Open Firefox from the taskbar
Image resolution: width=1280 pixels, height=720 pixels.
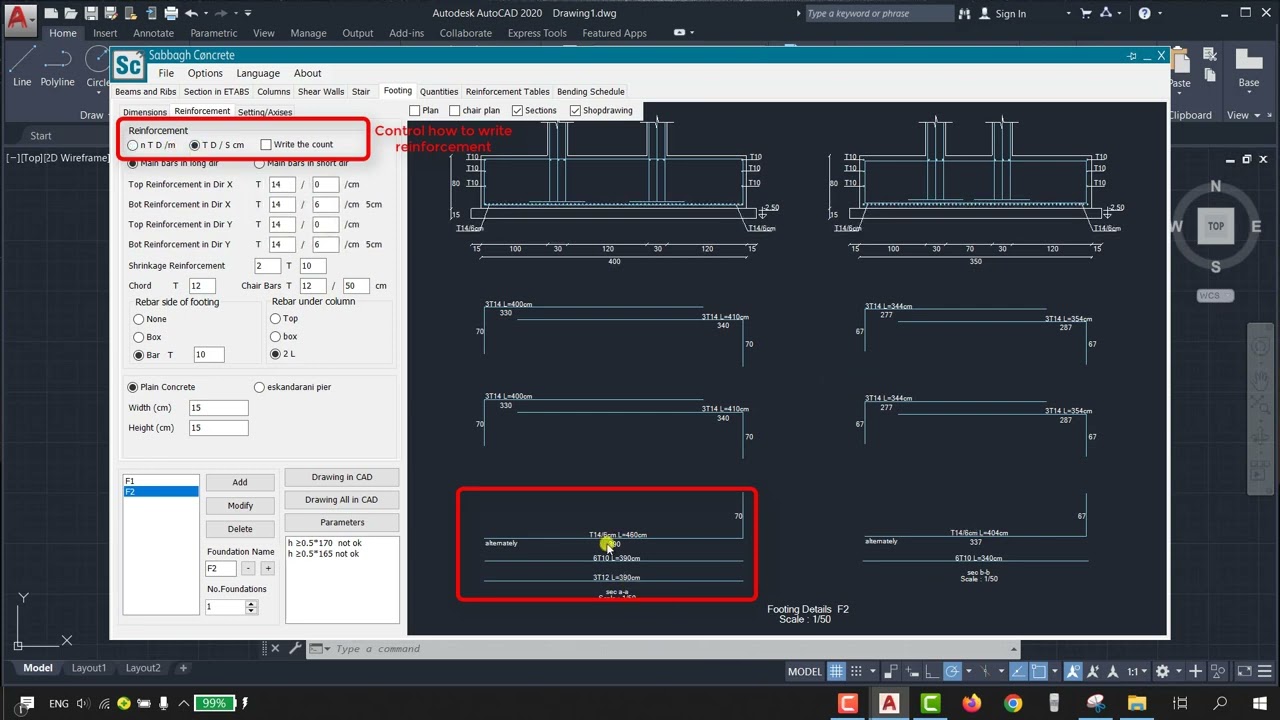tap(972, 703)
